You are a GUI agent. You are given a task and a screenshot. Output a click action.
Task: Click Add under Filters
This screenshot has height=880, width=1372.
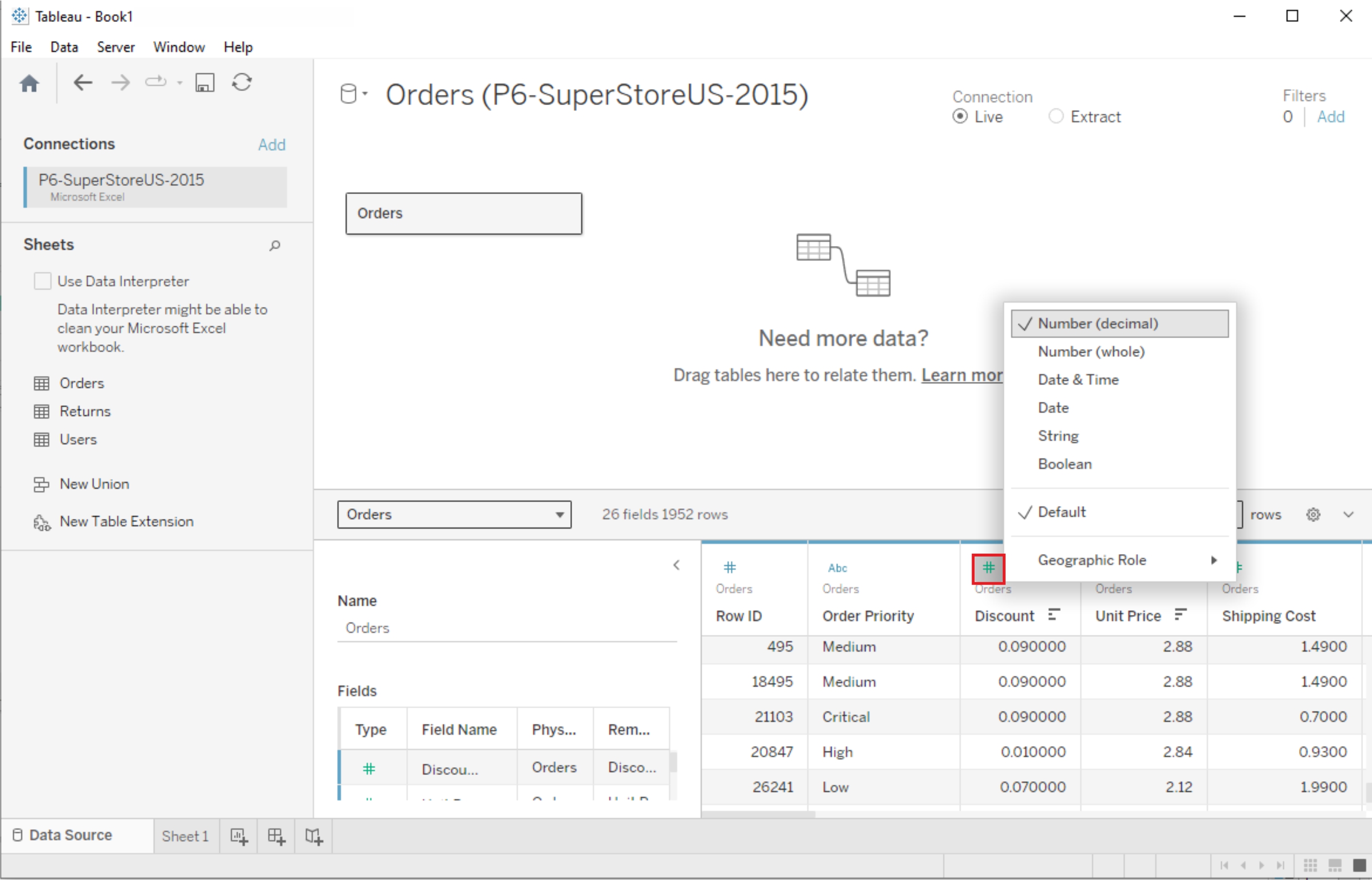pos(1330,117)
